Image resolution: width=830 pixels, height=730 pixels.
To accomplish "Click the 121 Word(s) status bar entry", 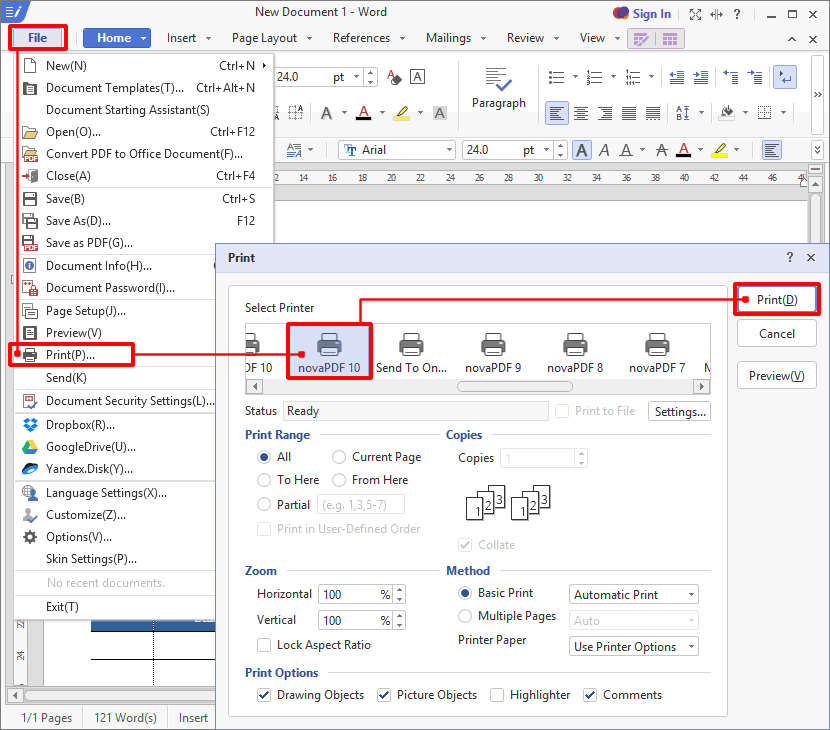I will (x=125, y=717).
